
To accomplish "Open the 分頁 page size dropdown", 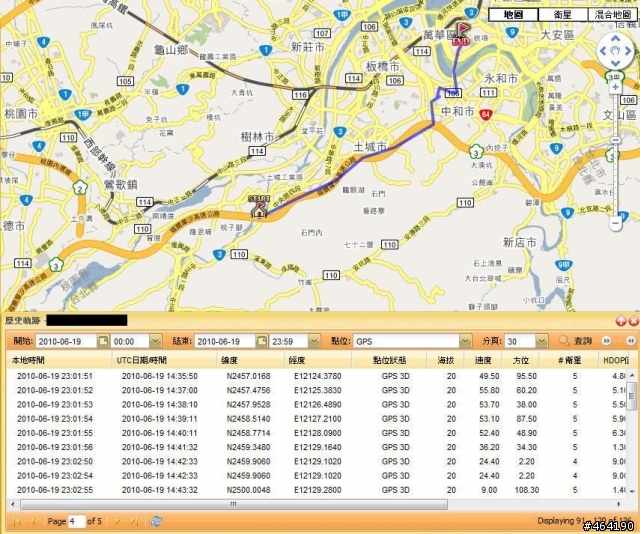I will [x=542, y=341].
